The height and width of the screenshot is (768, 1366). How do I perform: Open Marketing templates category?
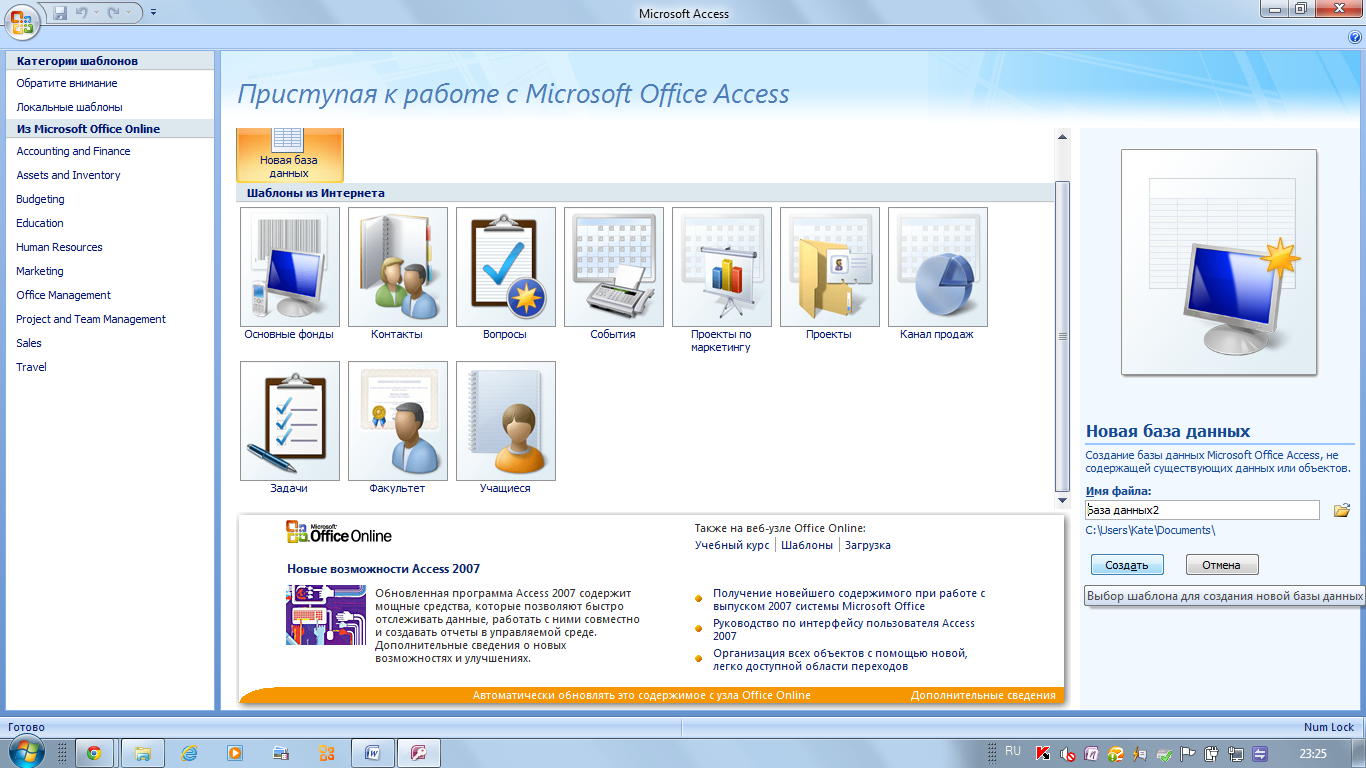coord(40,271)
